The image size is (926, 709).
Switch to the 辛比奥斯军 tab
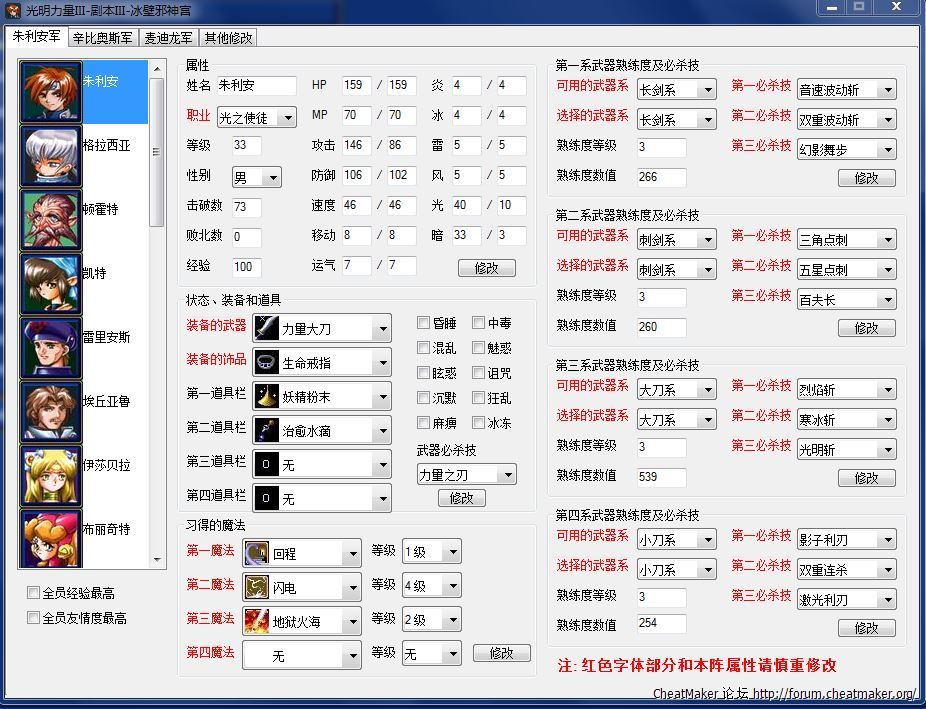[102, 38]
